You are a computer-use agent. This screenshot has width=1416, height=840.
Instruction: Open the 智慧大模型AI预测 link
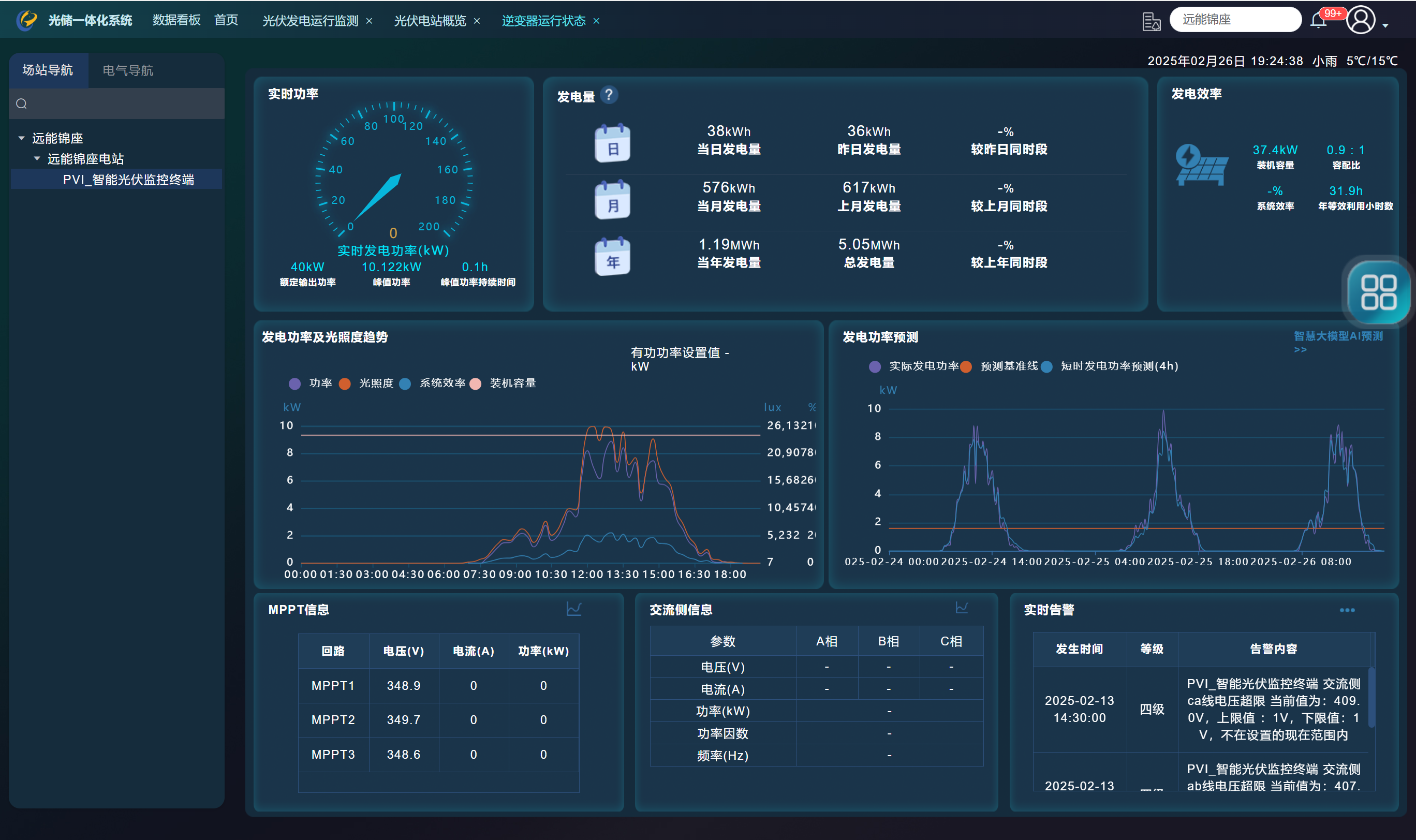click(1337, 336)
